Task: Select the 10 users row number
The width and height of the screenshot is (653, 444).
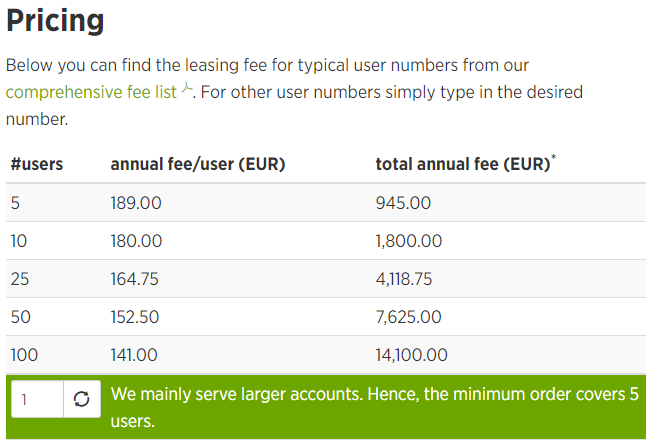Action: 19,241
